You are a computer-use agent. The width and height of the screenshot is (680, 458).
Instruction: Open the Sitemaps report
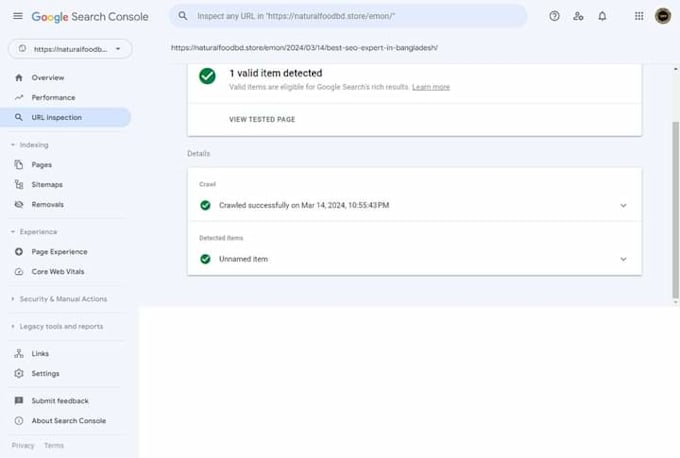[65, 184]
